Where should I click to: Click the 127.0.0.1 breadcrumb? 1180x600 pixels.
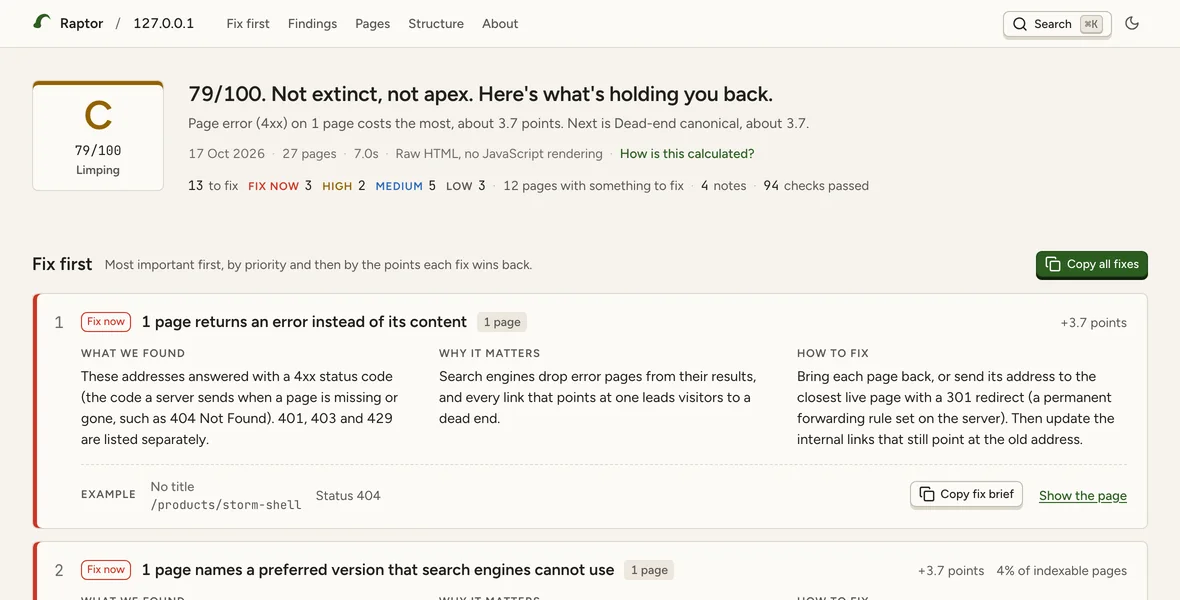[163, 23]
